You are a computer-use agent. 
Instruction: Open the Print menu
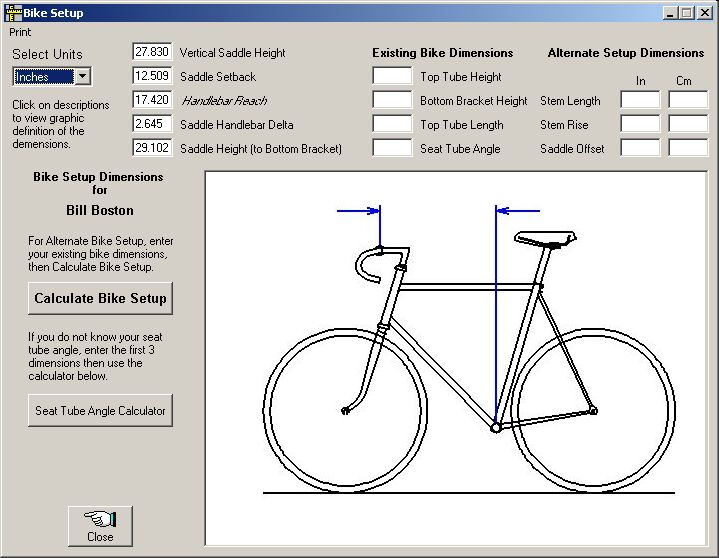coord(20,32)
